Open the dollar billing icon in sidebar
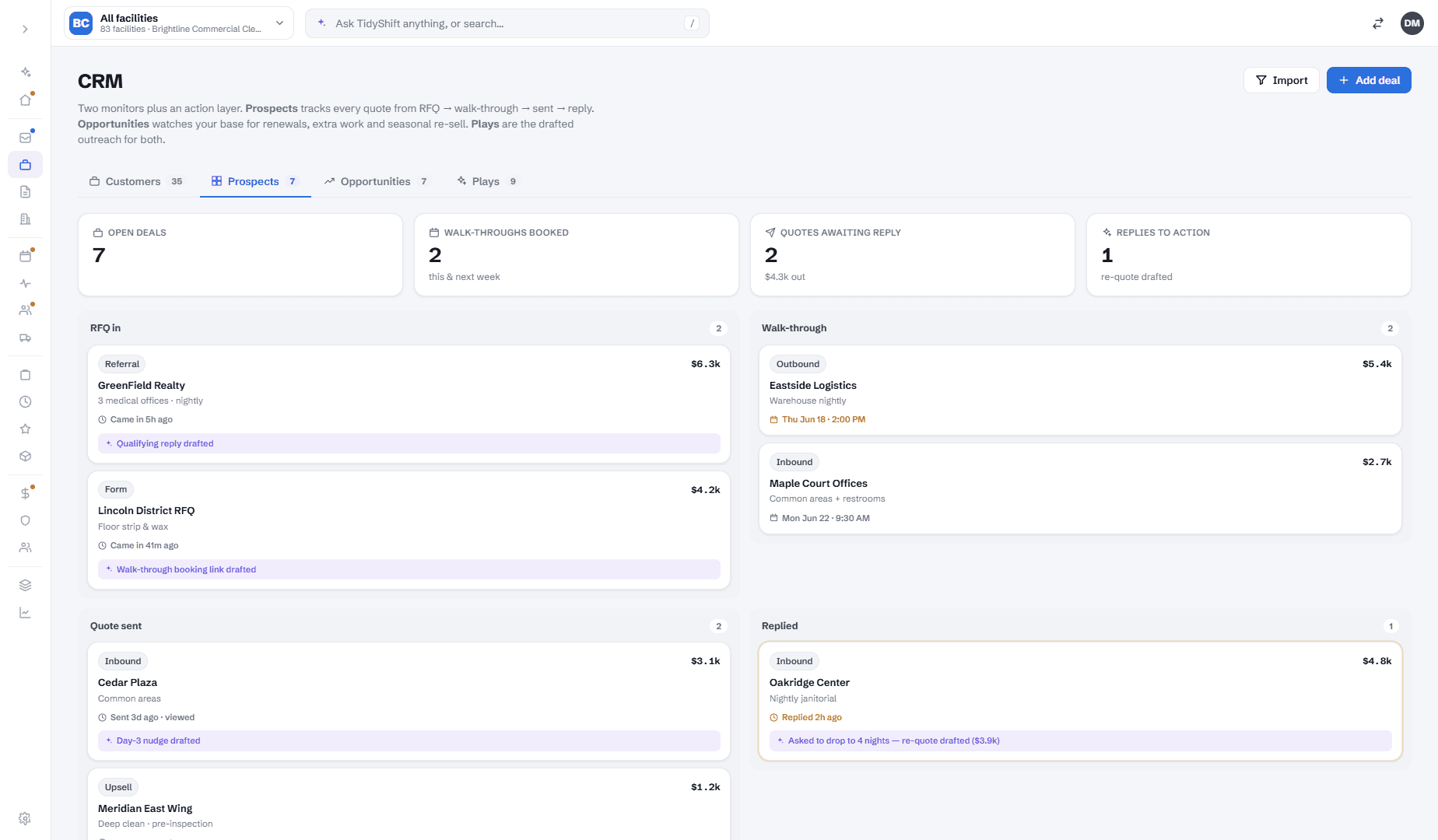The height and width of the screenshot is (840, 1438). (x=25, y=494)
